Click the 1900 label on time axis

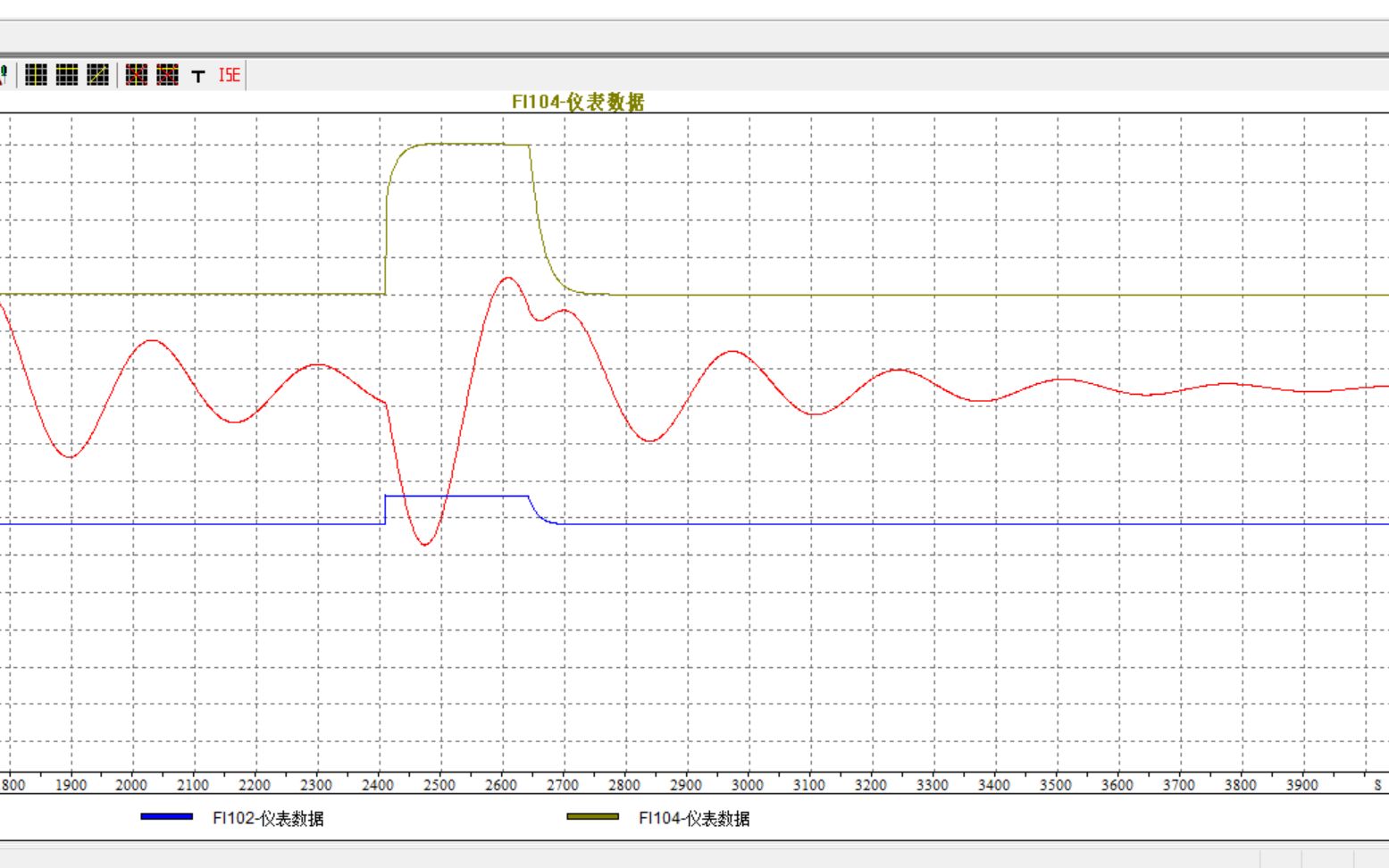pyautogui.click(x=71, y=785)
